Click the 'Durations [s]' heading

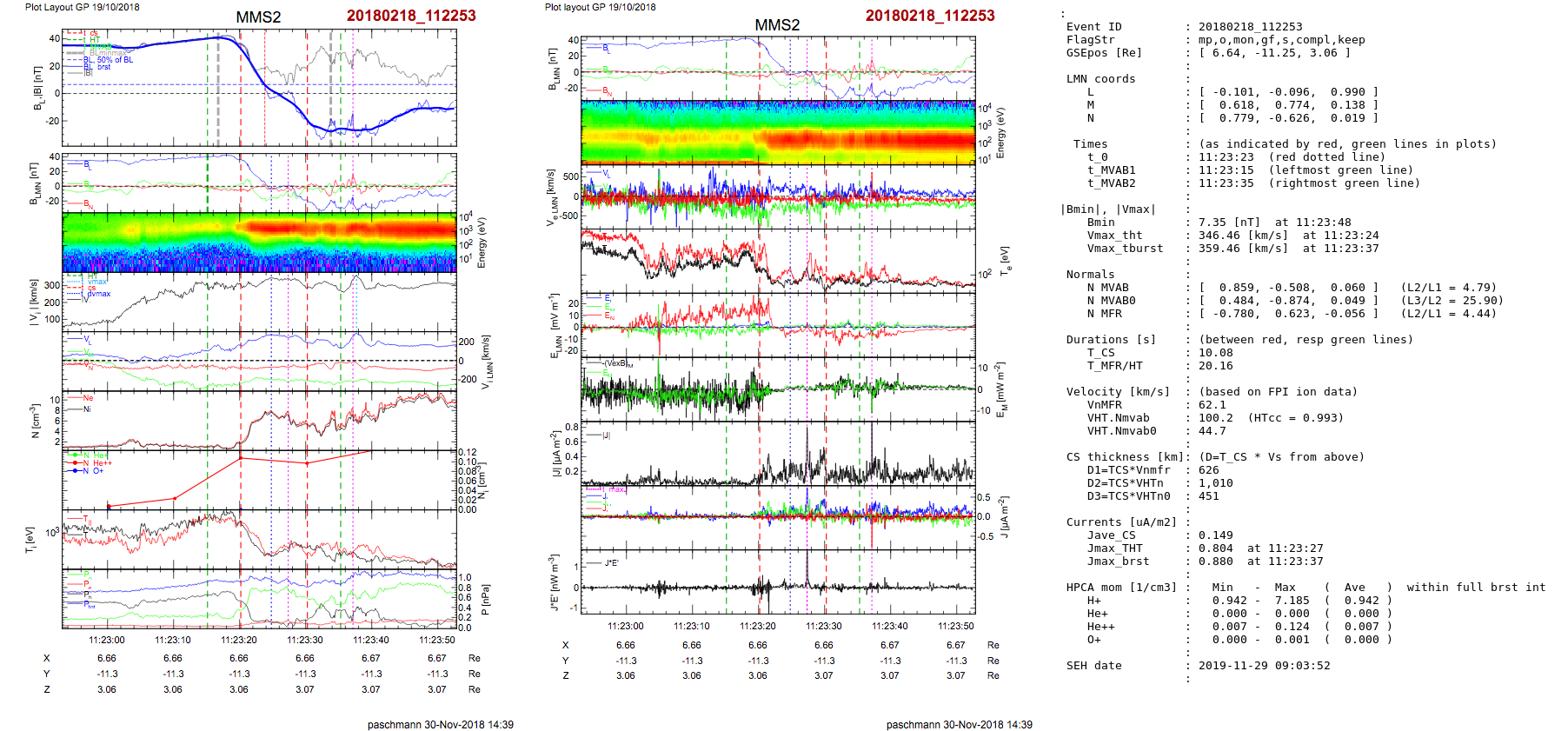pos(1112,340)
